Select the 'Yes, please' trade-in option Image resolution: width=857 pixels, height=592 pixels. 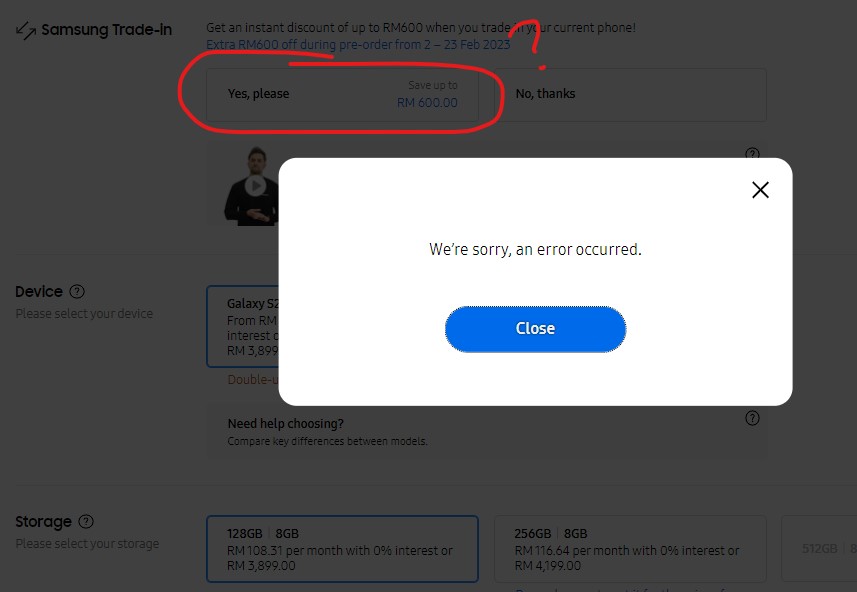(x=342, y=95)
